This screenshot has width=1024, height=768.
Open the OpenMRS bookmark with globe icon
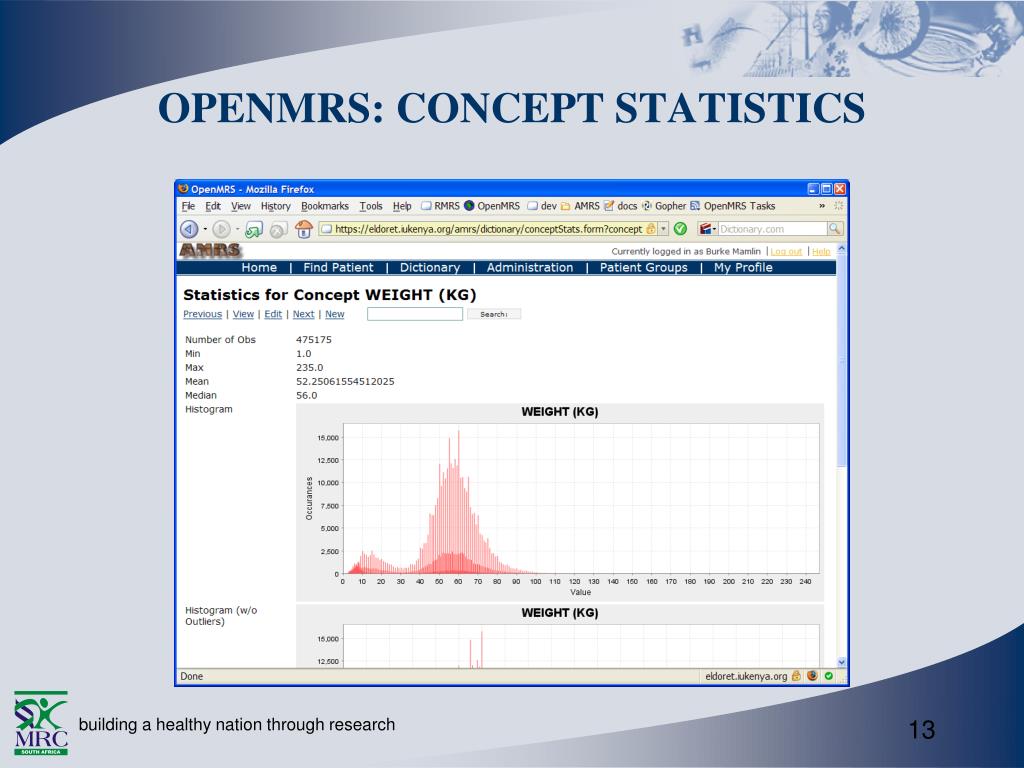(492, 206)
